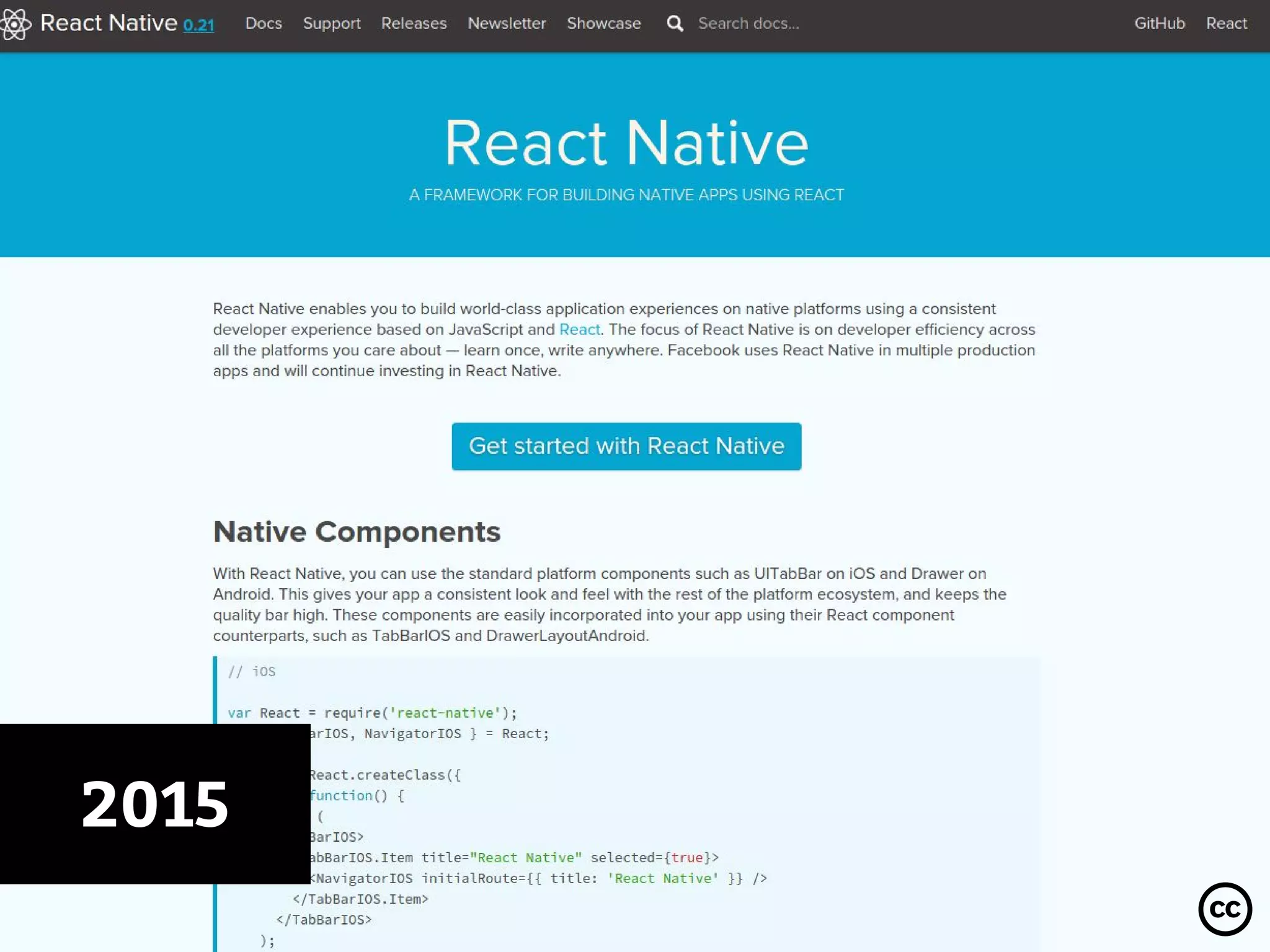Select Newsletter in the top navigation
Image resolution: width=1270 pixels, height=952 pixels.
[507, 24]
